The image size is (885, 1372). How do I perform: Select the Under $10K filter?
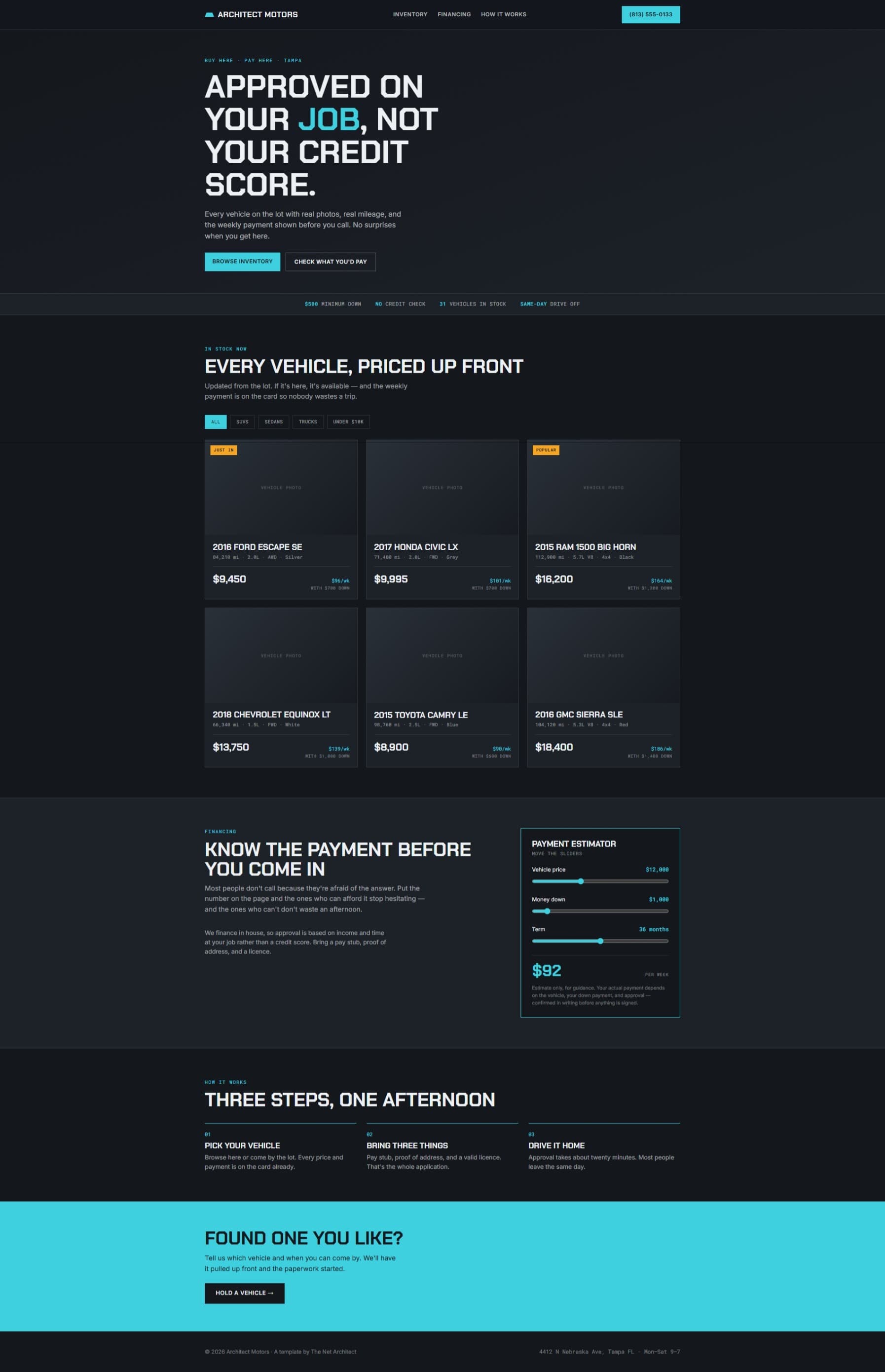[348, 422]
